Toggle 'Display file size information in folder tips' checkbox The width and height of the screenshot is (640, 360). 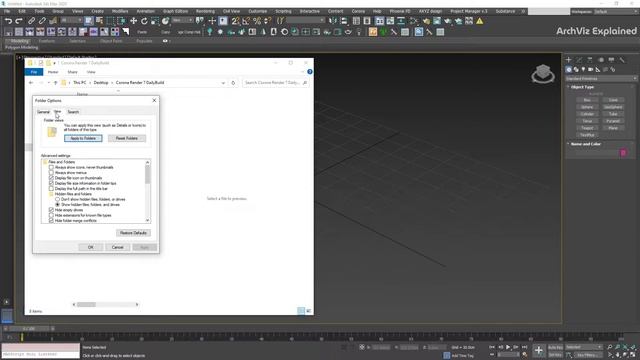click(51, 183)
